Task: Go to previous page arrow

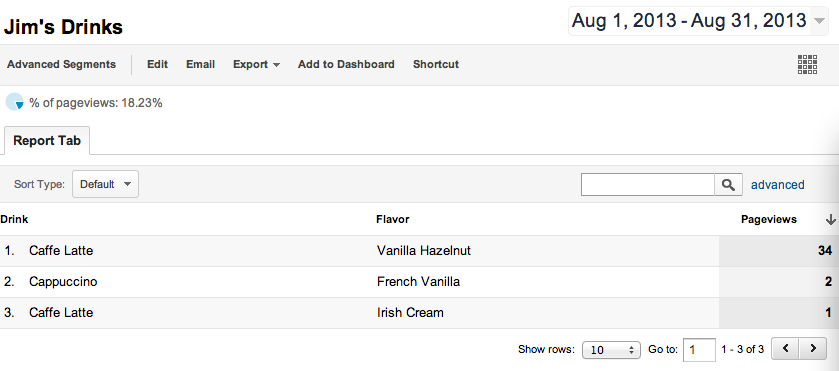Action: (786, 349)
